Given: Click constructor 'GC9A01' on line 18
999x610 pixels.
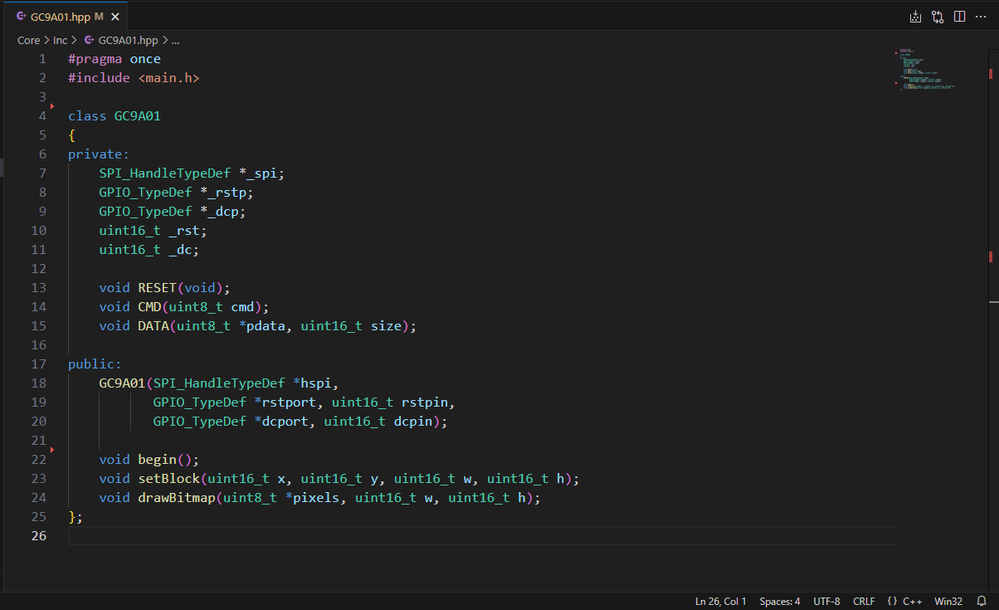Looking at the screenshot, I should 122,383.
